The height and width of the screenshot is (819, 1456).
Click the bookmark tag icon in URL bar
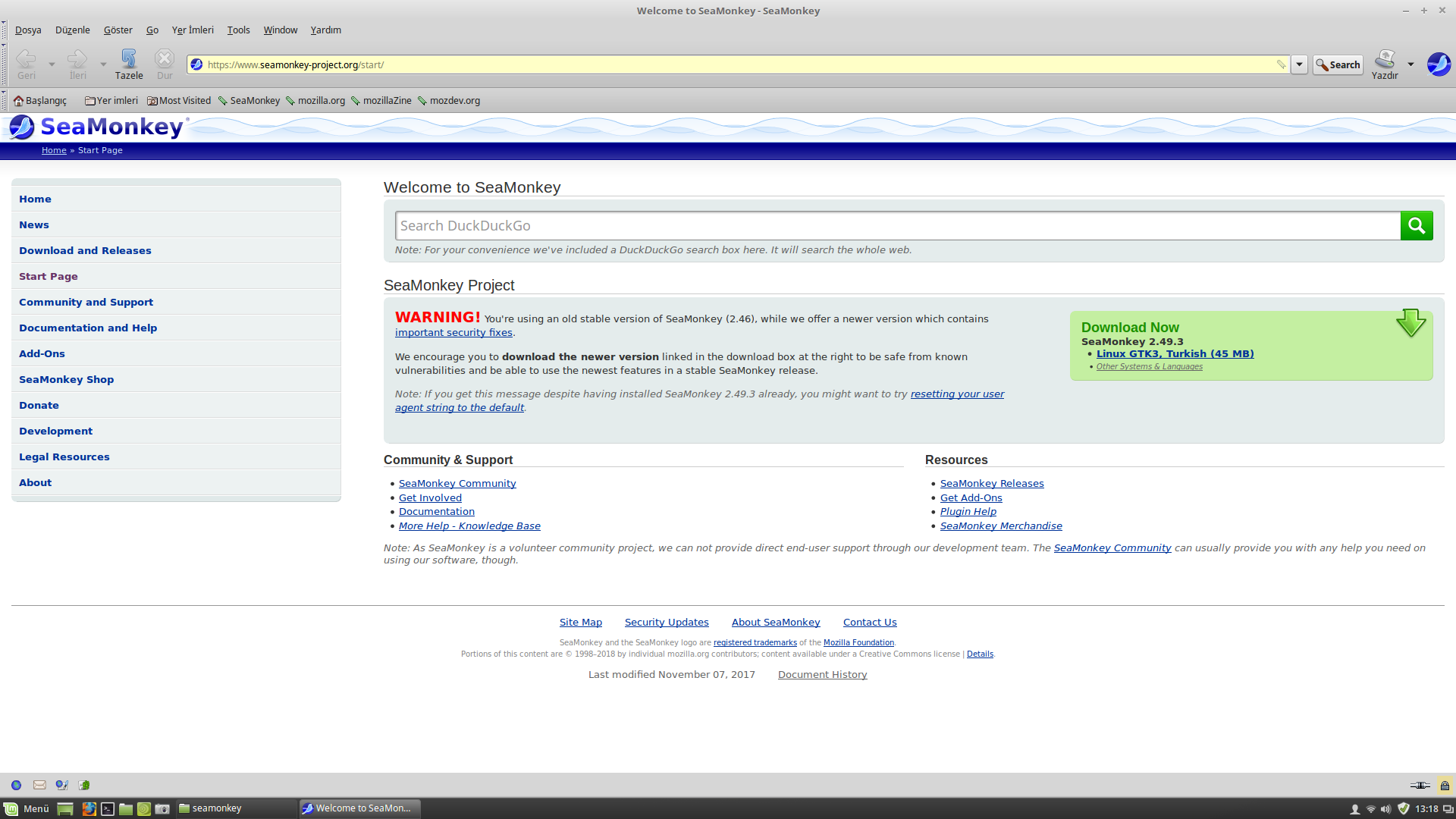pos(1281,64)
